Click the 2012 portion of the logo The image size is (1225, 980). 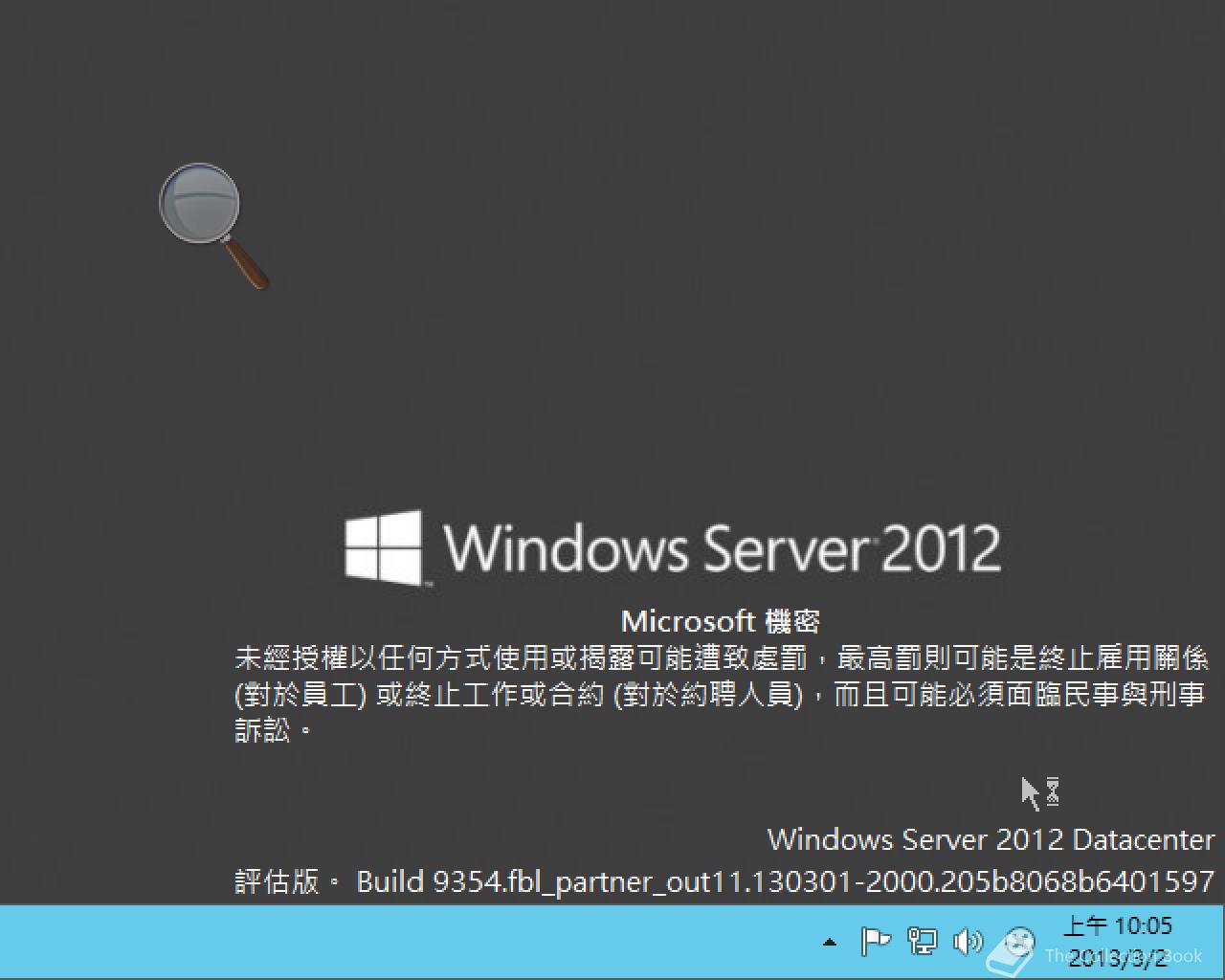[x=941, y=548]
